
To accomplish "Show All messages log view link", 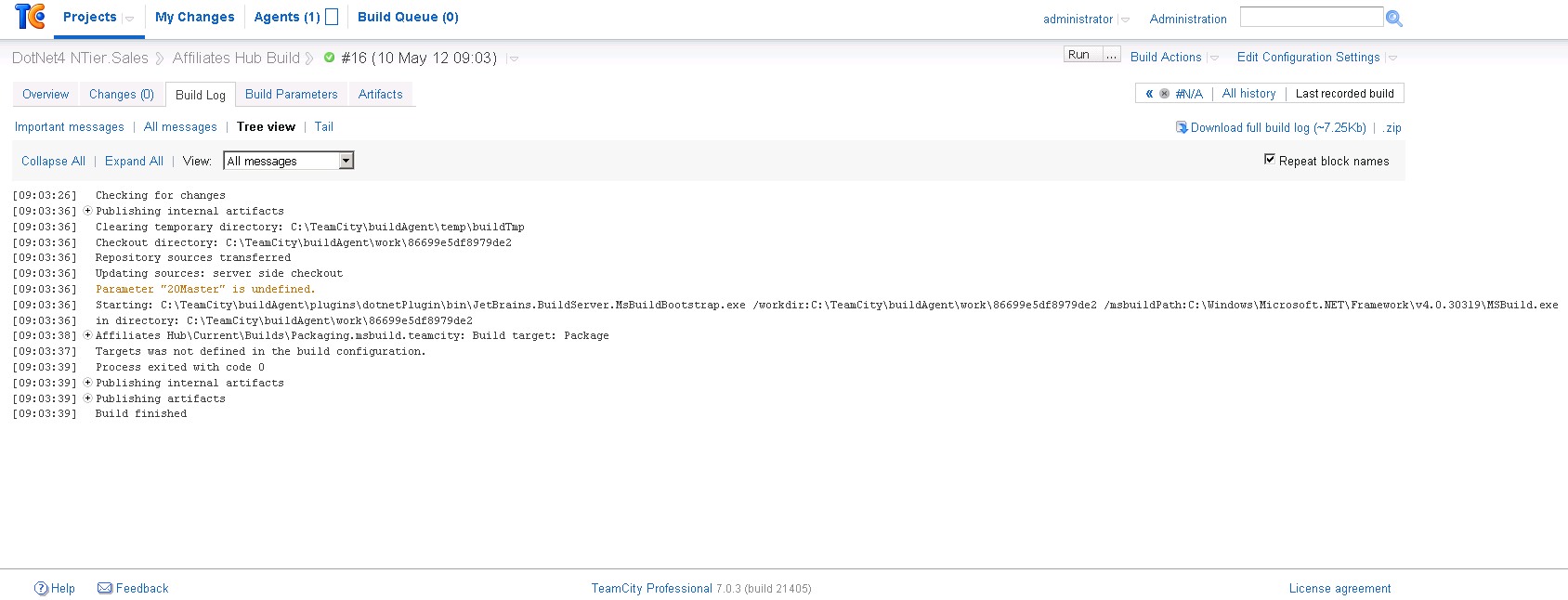I will pos(180,126).
